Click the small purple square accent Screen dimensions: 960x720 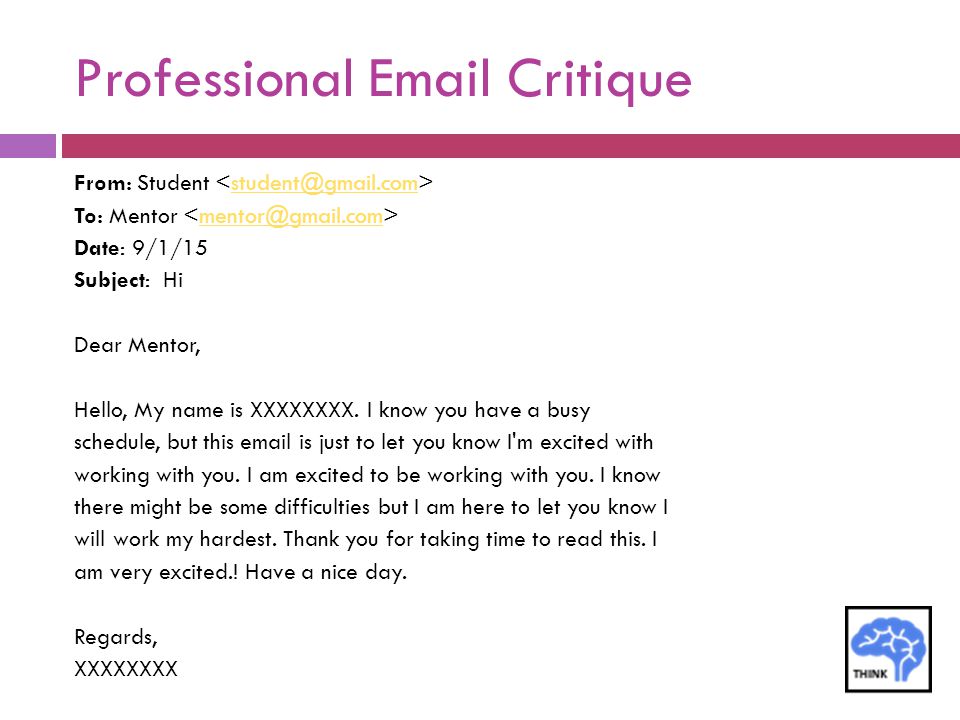(x=28, y=146)
